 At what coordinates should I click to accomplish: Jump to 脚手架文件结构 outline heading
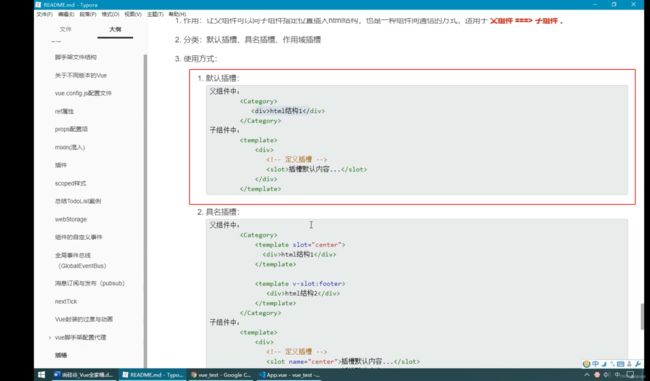click(x=76, y=57)
